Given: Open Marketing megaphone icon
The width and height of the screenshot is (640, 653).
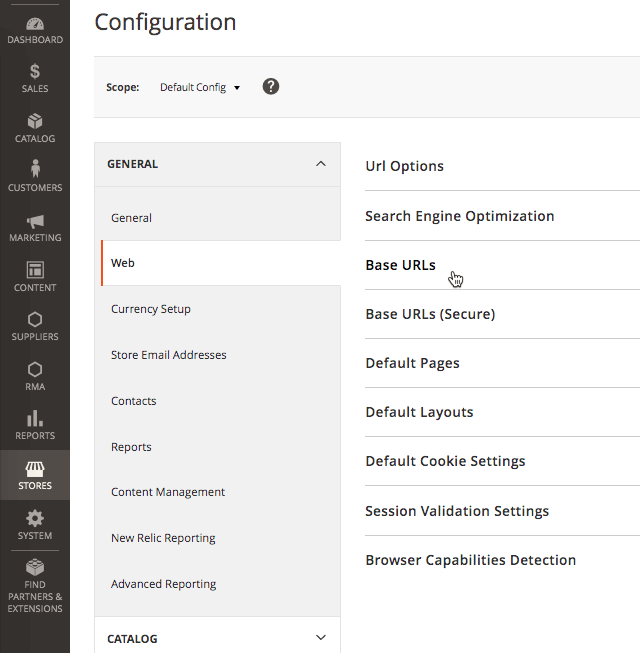Looking at the screenshot, I should (35, 221).
